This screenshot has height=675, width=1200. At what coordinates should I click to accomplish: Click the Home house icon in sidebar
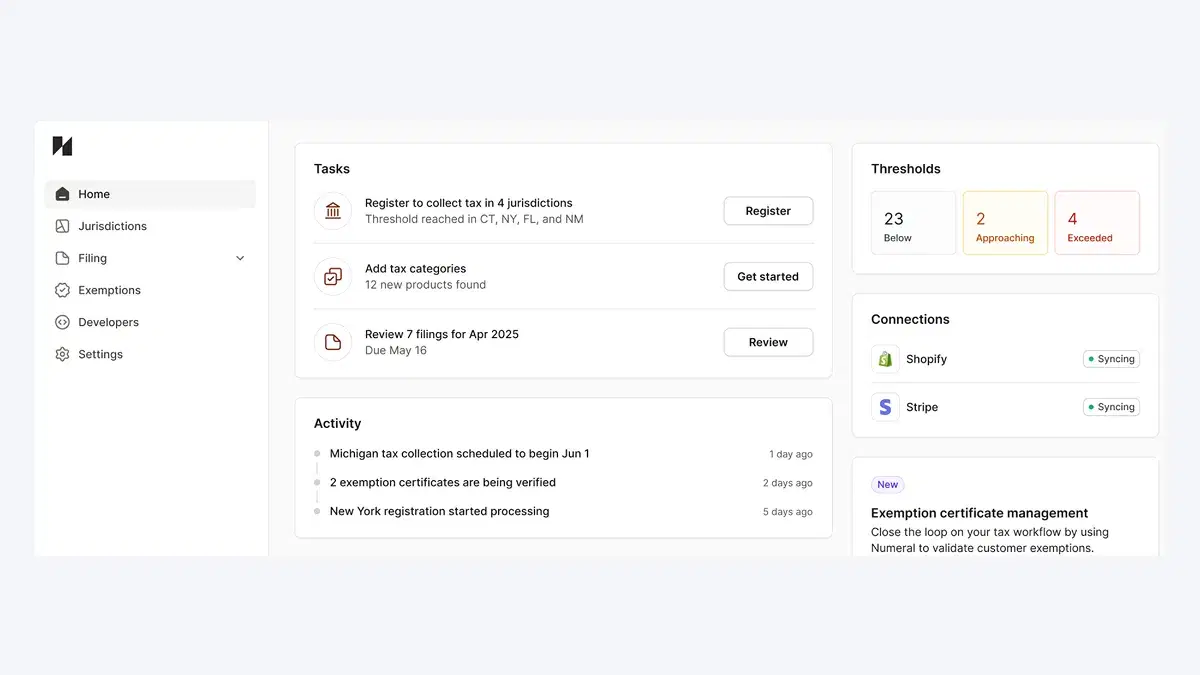coord(62,194)
